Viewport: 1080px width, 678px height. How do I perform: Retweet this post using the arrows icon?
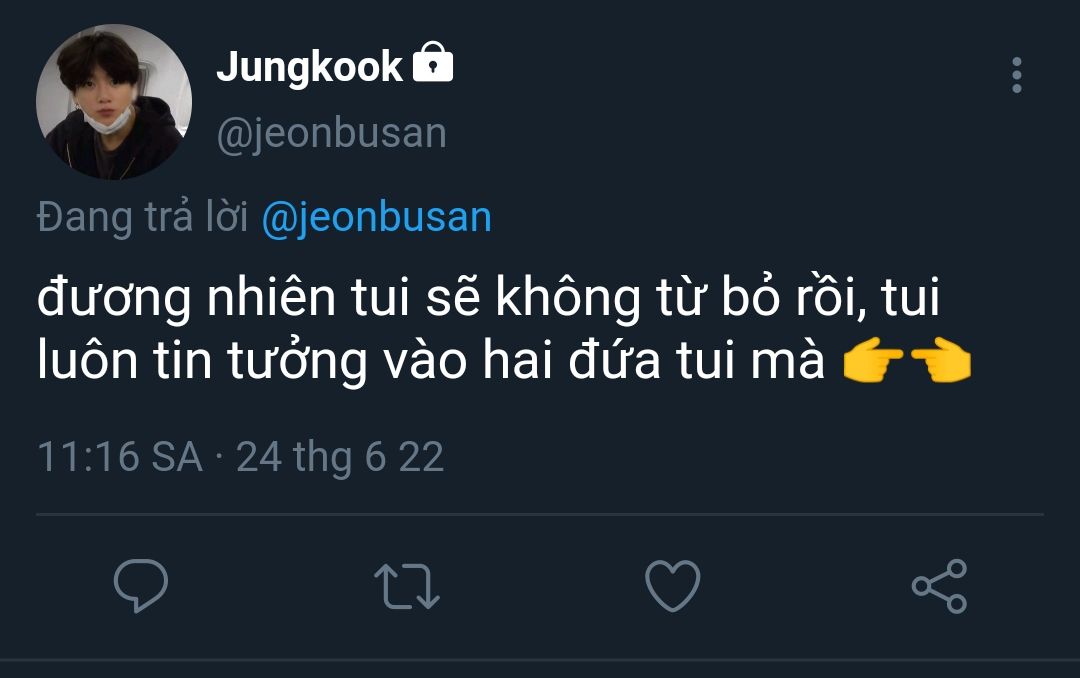click(406, 586)
